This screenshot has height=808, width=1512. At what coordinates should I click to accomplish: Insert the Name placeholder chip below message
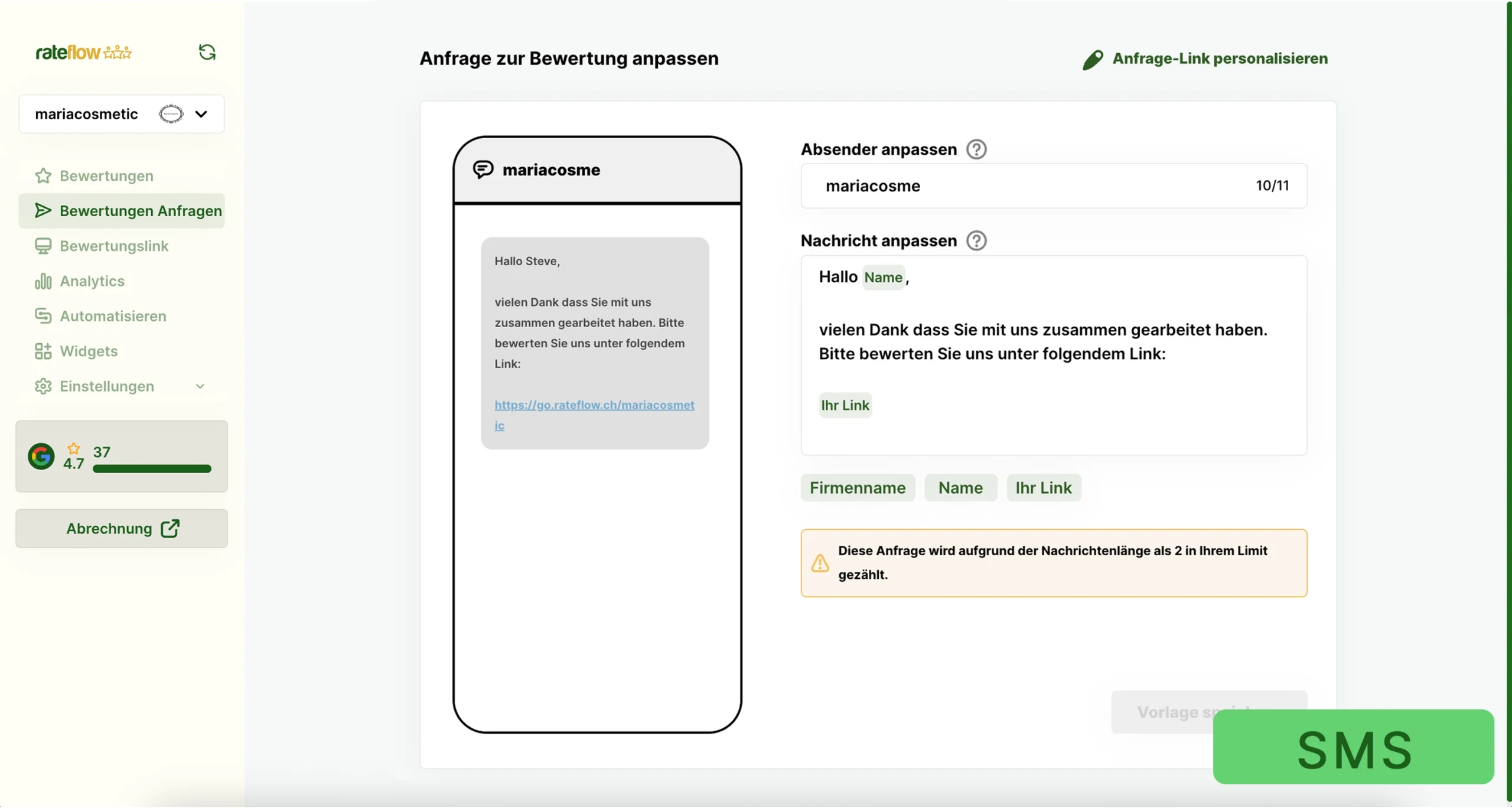tap(960, 488)
